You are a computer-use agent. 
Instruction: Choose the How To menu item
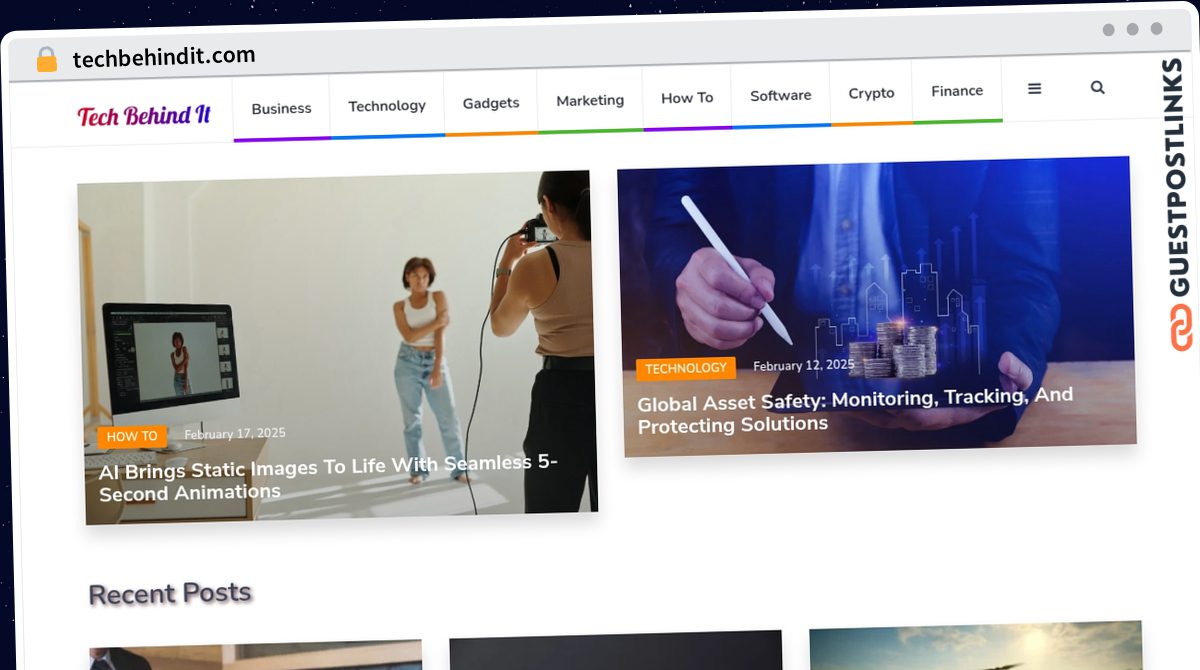[x=687, y=98]
